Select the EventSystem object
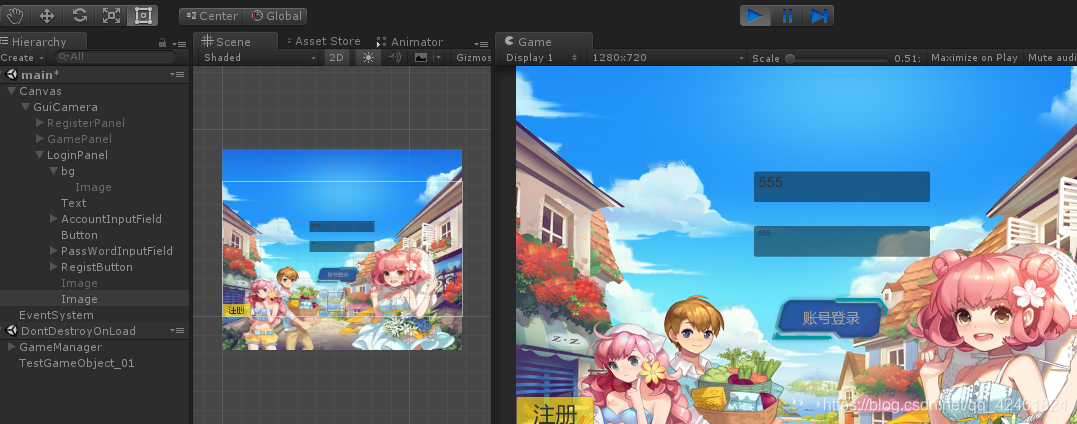 coord(56,315)
